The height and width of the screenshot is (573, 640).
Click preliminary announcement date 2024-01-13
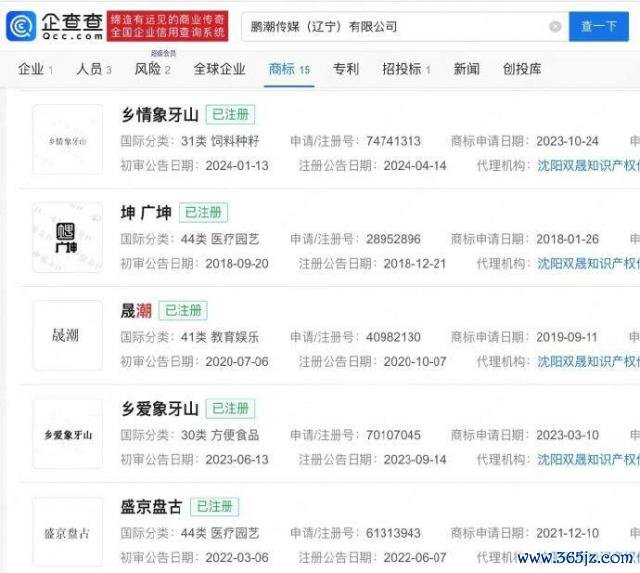[x=237, y=166]
